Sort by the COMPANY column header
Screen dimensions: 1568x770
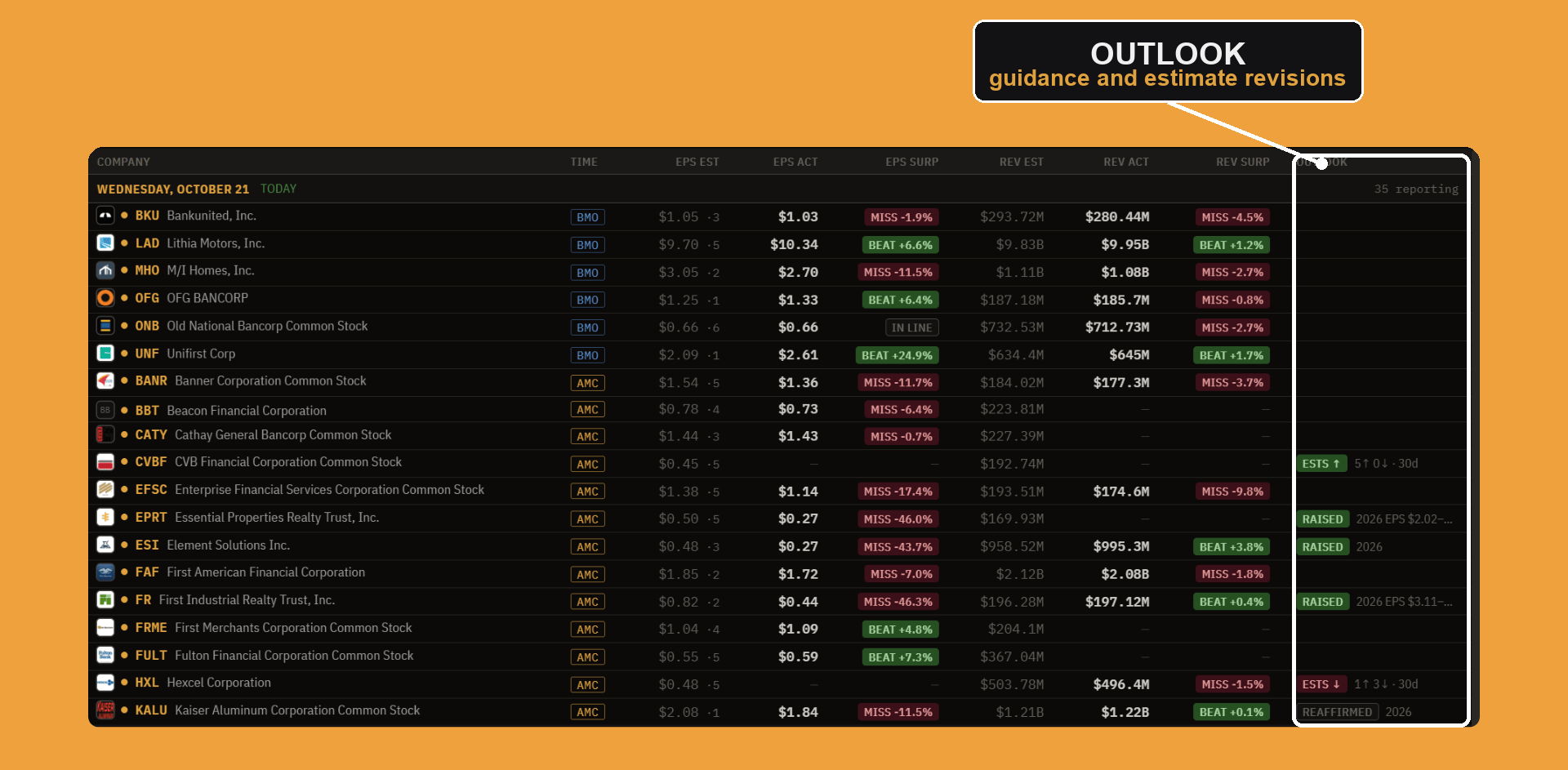123,162
